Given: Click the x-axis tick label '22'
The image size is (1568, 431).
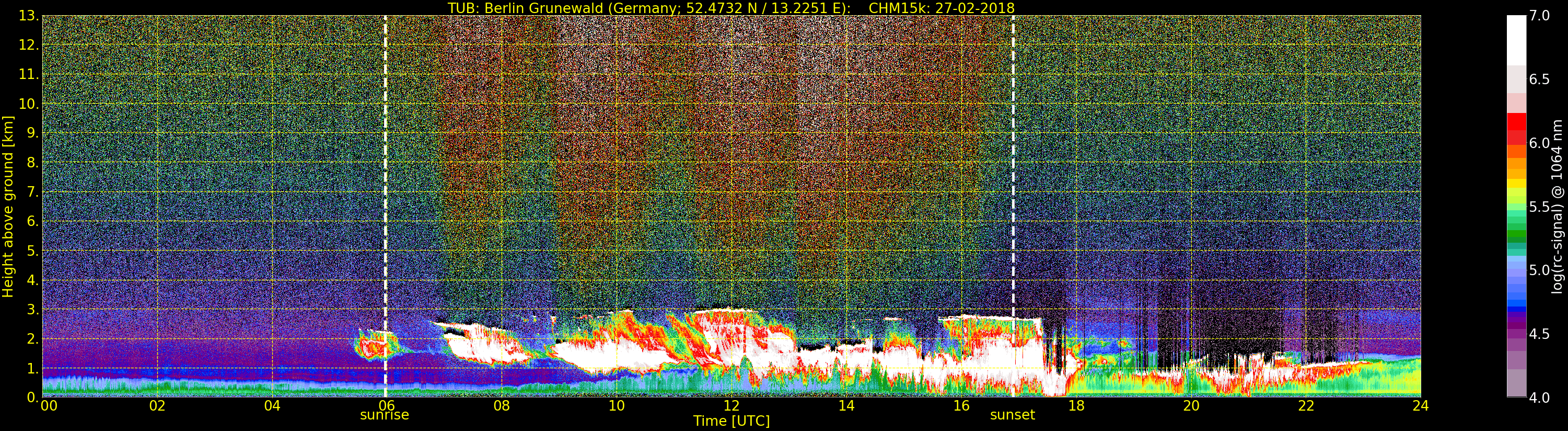Looking at the screenshot, I should pos(1306,406).
